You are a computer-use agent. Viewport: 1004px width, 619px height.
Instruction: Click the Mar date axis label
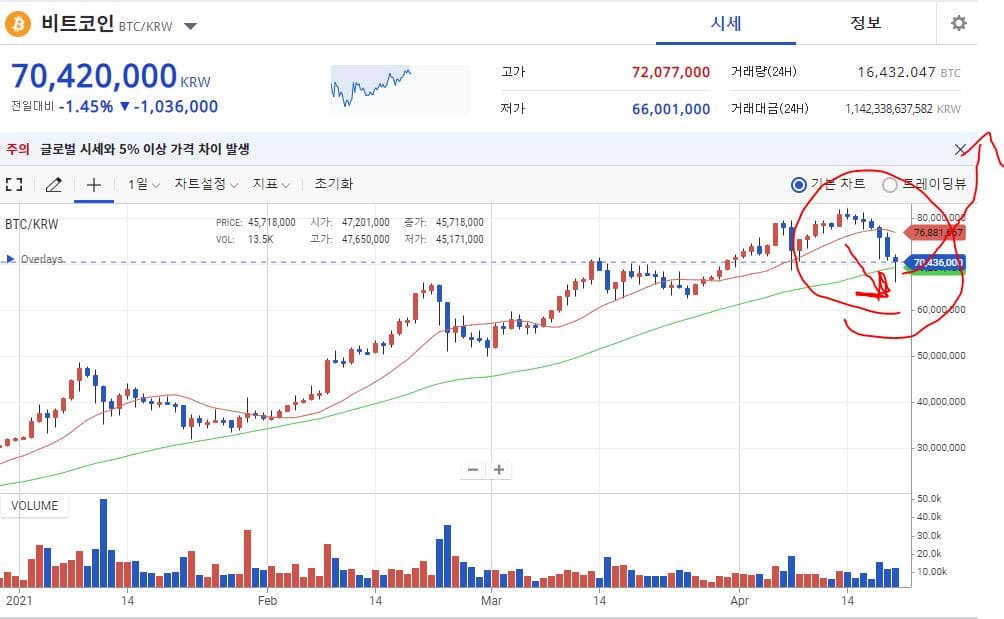coord(491,600)
